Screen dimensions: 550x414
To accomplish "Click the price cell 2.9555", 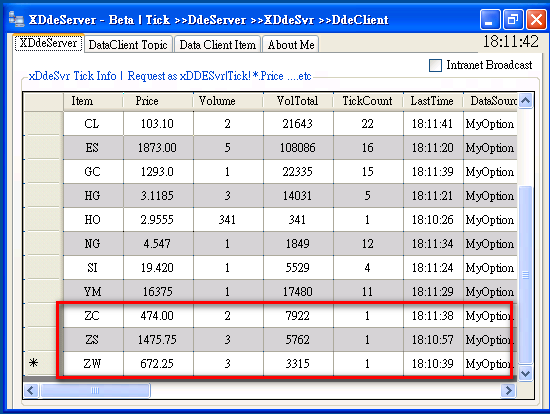I will (x=158, y=220).
